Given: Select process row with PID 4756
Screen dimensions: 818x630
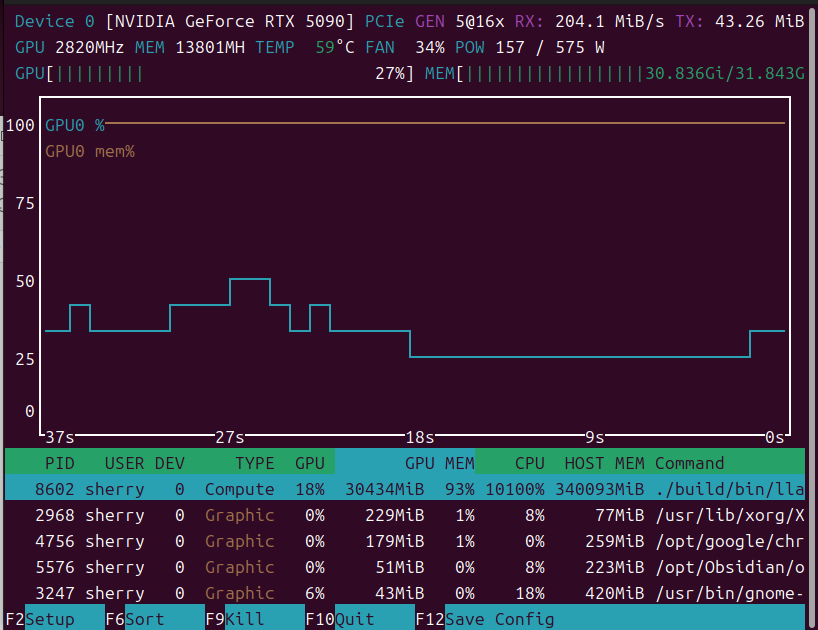Looking at the screenshot, I should pyautogui.click(x=405, y=541).
